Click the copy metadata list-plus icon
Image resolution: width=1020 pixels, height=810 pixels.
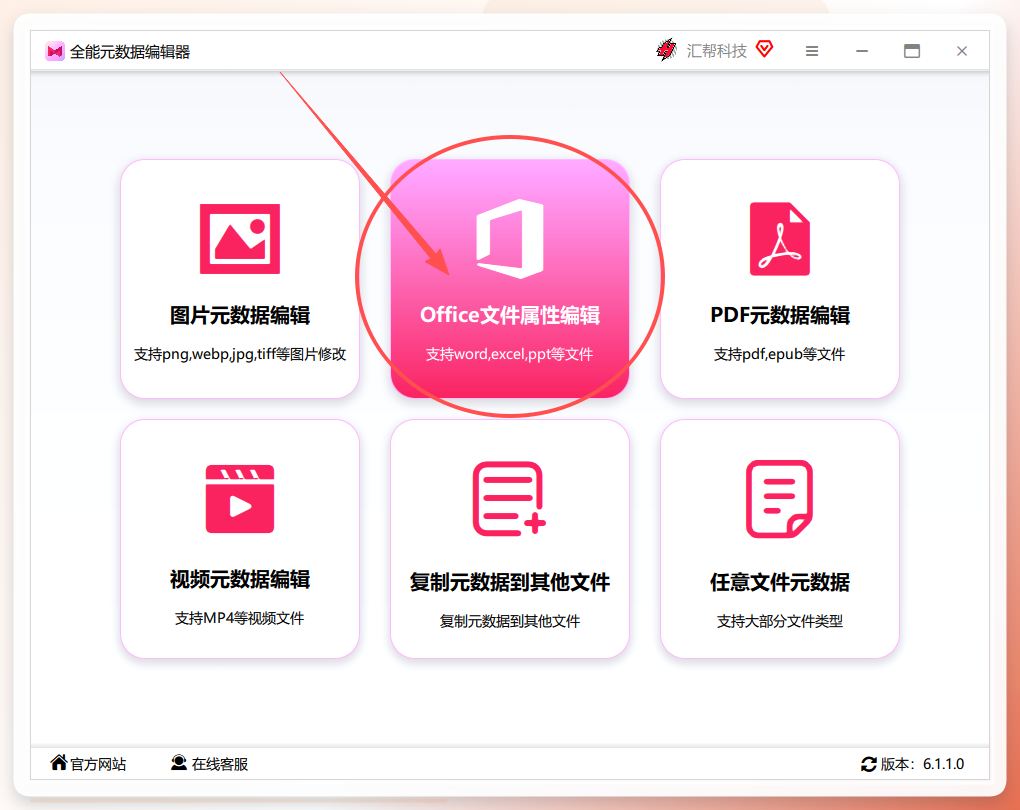pyautogui.click(x=509, y=499)
